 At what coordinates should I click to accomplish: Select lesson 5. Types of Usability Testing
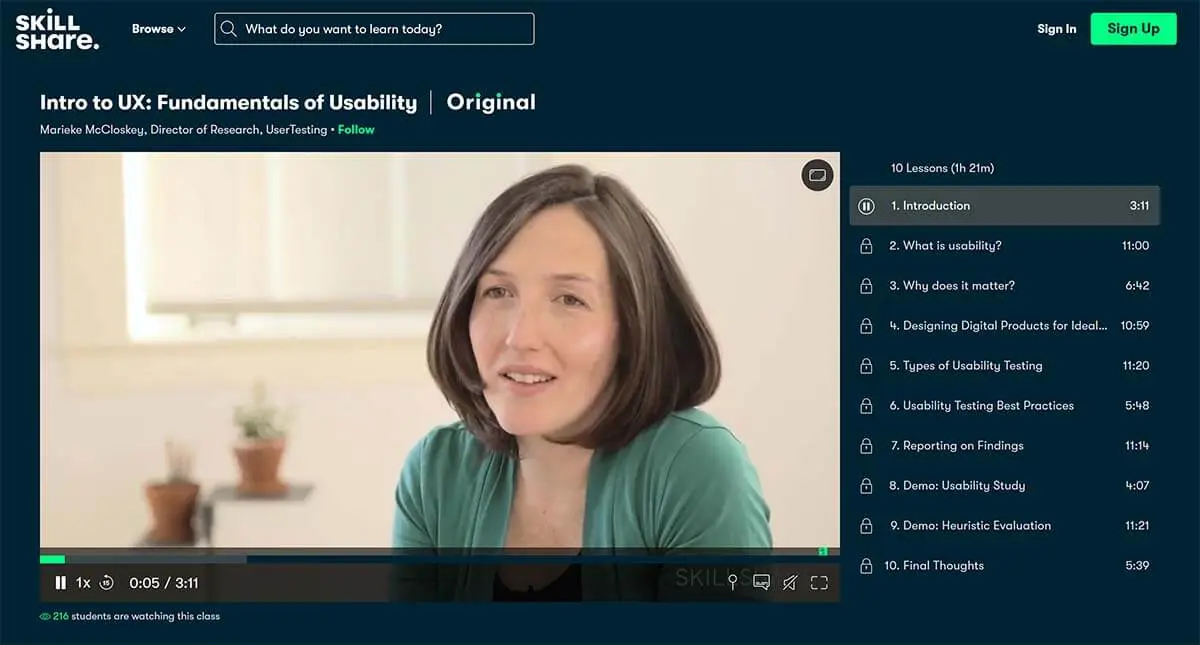pos(1005,366)
